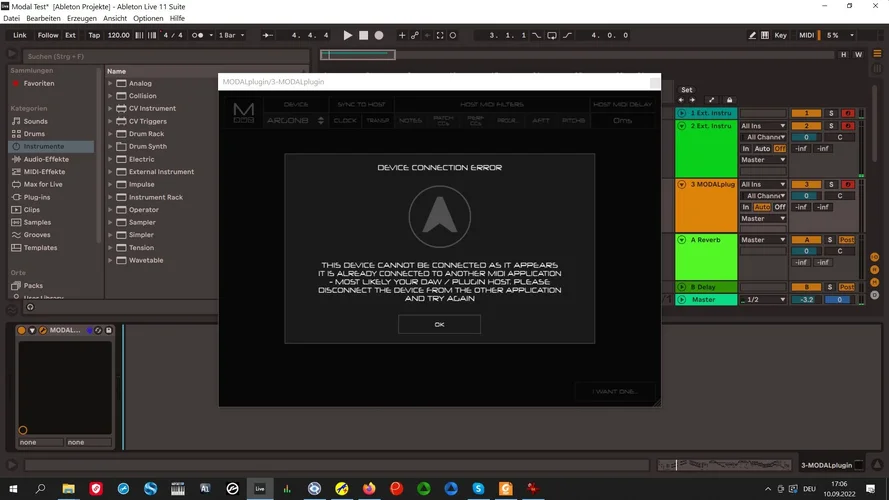This screenshot has width=889, height=500.
Task: Open Master output dropdown on A Reverb track
Action: [x=763, y=240]
